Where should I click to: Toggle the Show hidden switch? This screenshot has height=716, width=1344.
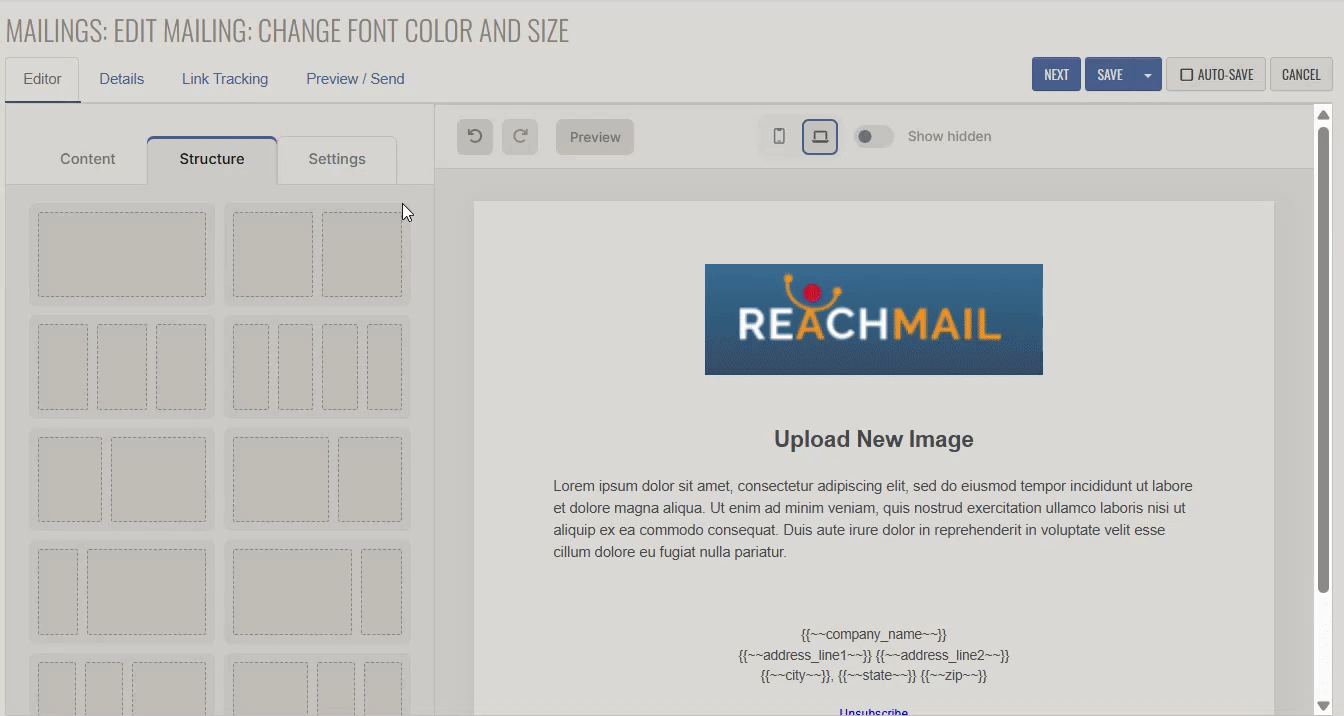pyautogui.click(x=873, y=137)
